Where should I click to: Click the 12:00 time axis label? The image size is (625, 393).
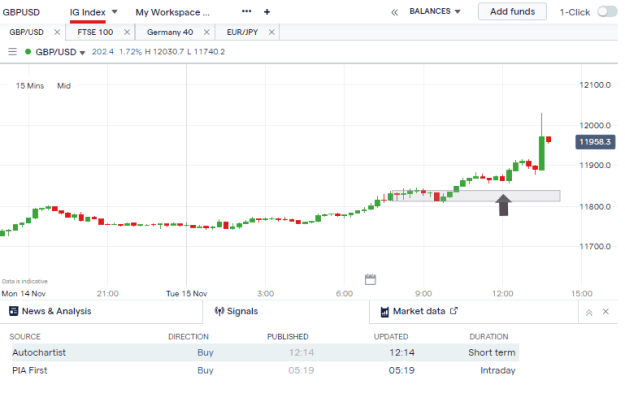[502, 294]
